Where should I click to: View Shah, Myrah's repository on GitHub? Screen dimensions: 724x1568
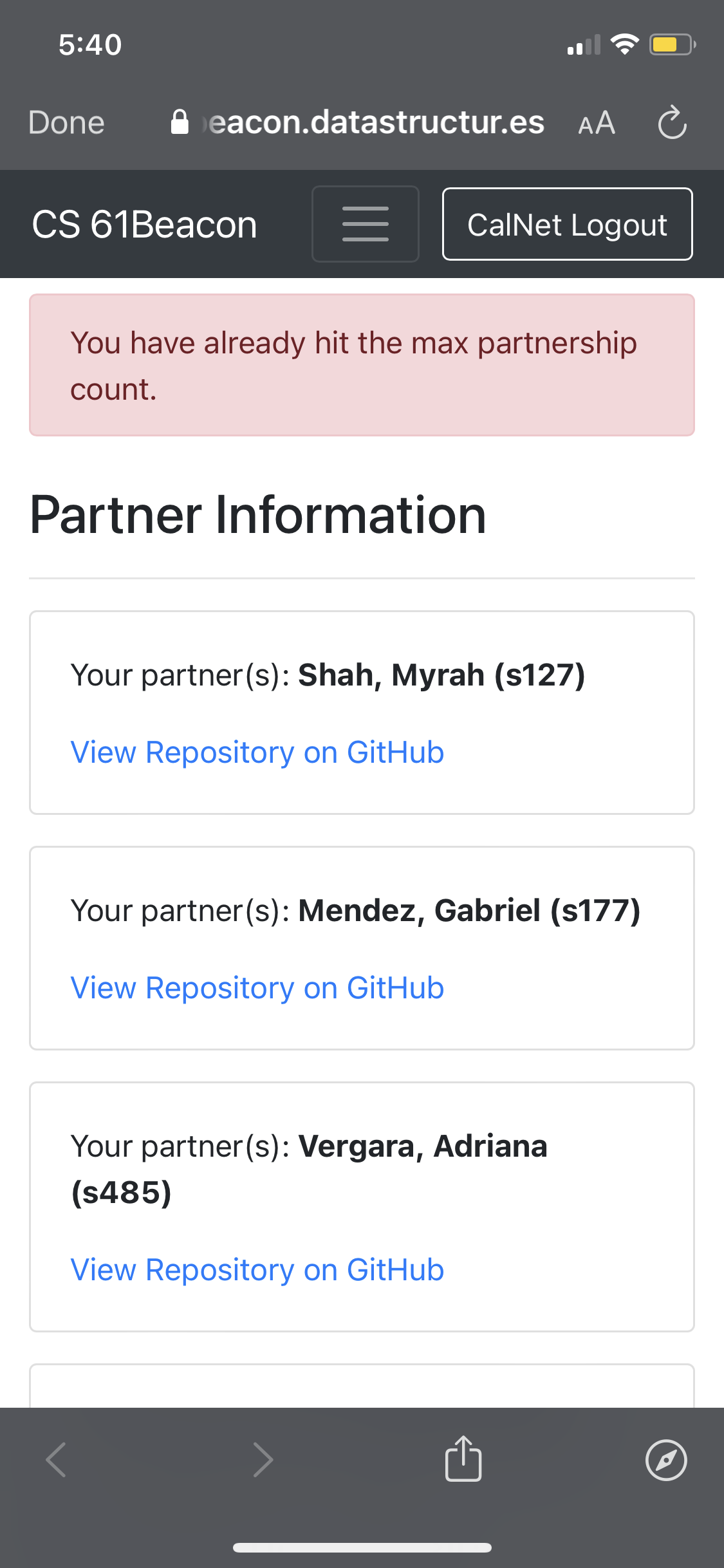(257, 752)
